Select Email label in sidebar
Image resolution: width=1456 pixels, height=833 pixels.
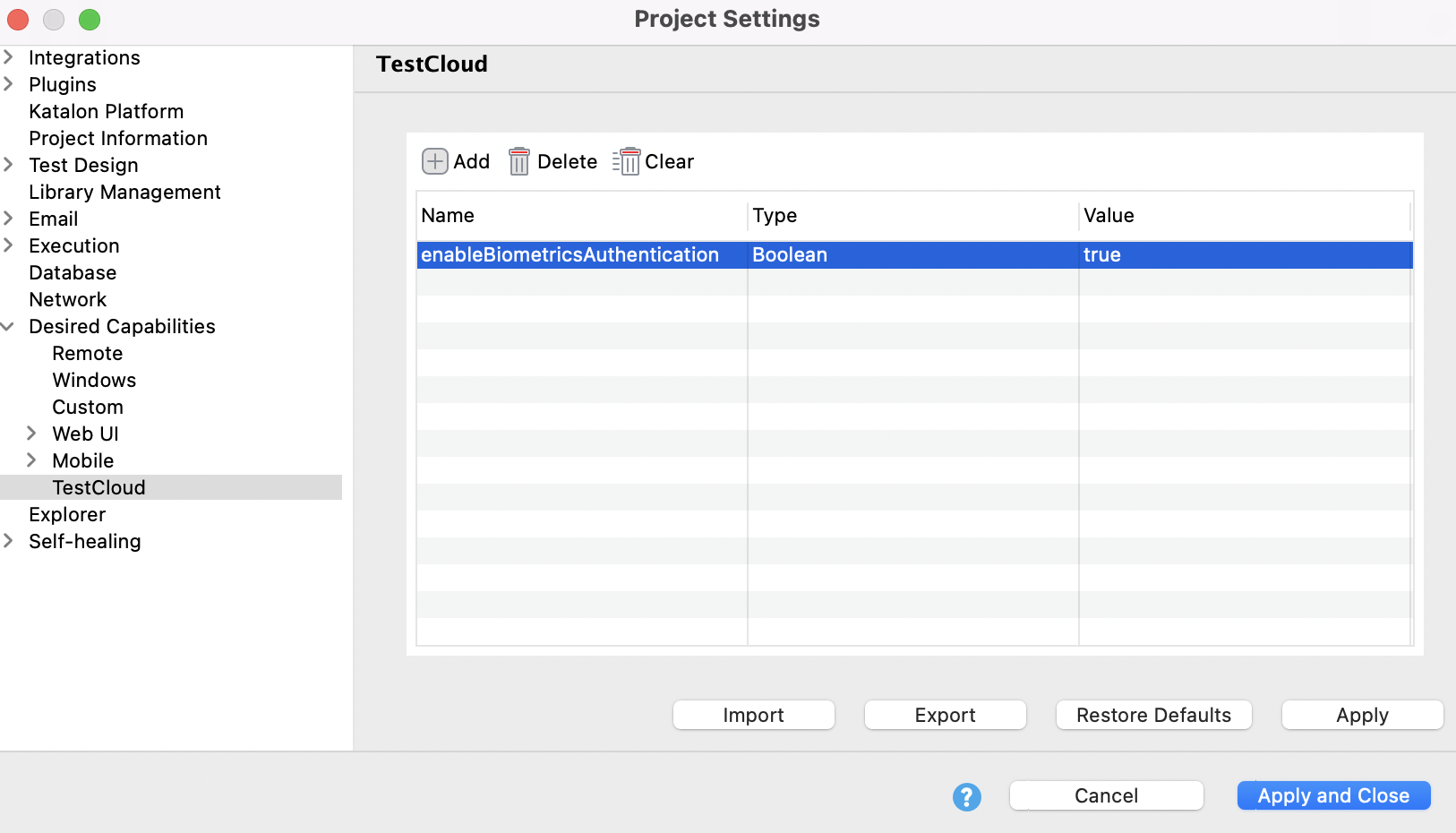tap(54, 219)
